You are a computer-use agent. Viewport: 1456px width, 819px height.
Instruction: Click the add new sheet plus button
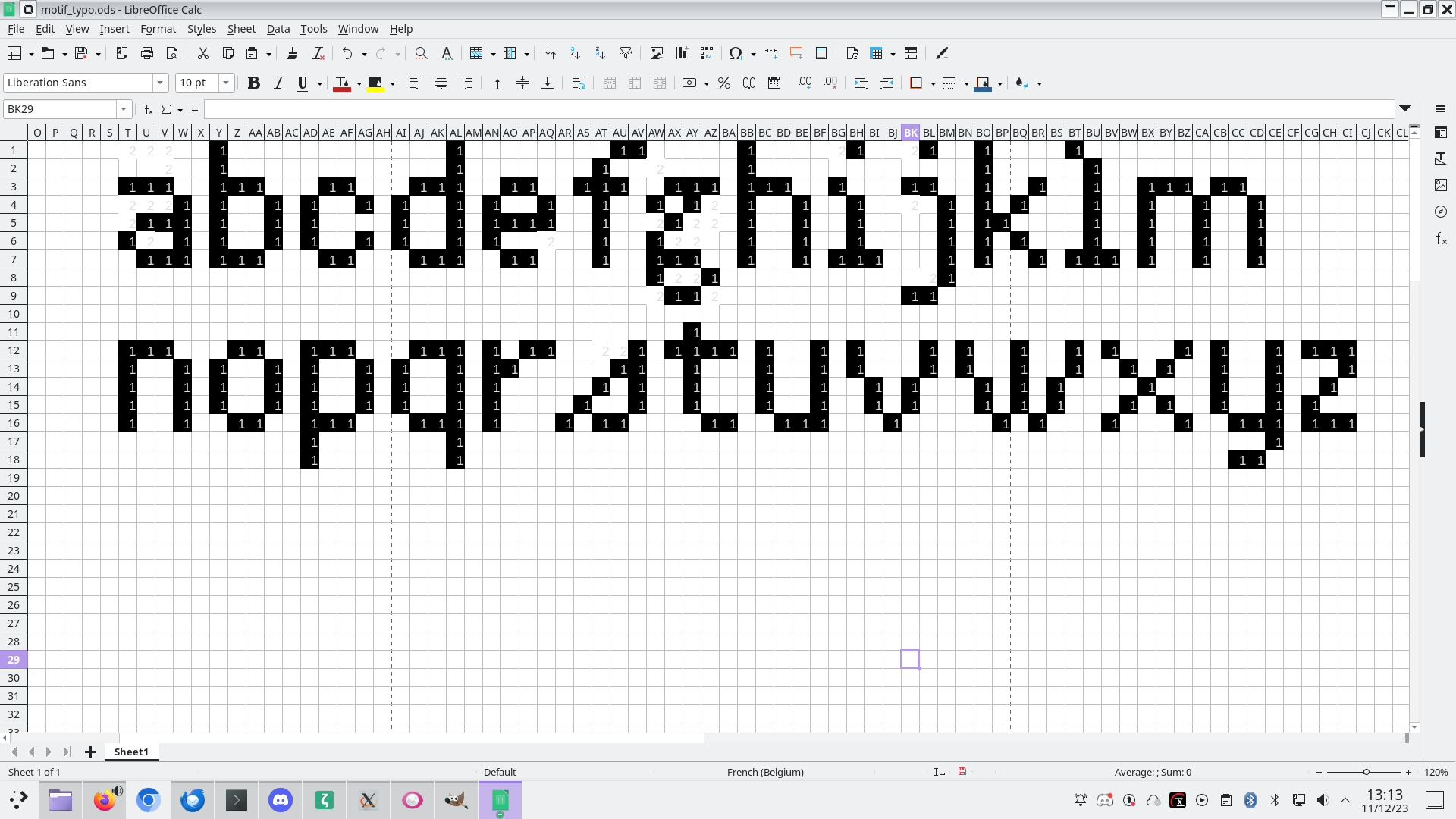pos(90,752)
